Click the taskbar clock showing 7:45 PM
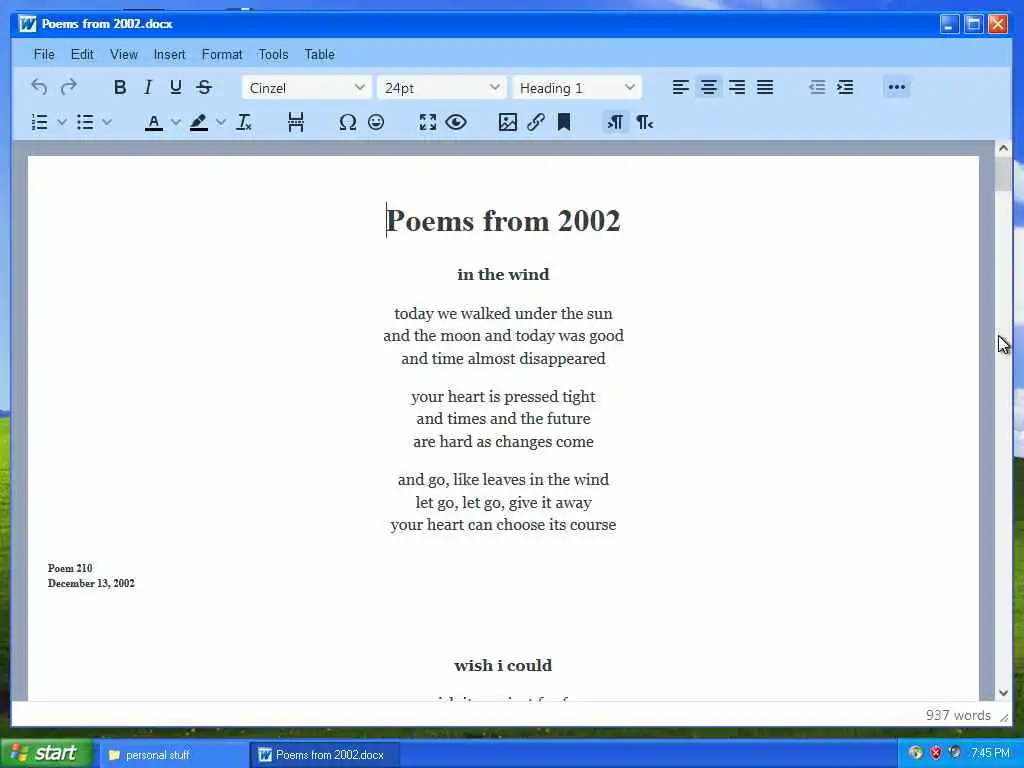The height and width of the screenshot is (768, 1024). pos(990,753)
